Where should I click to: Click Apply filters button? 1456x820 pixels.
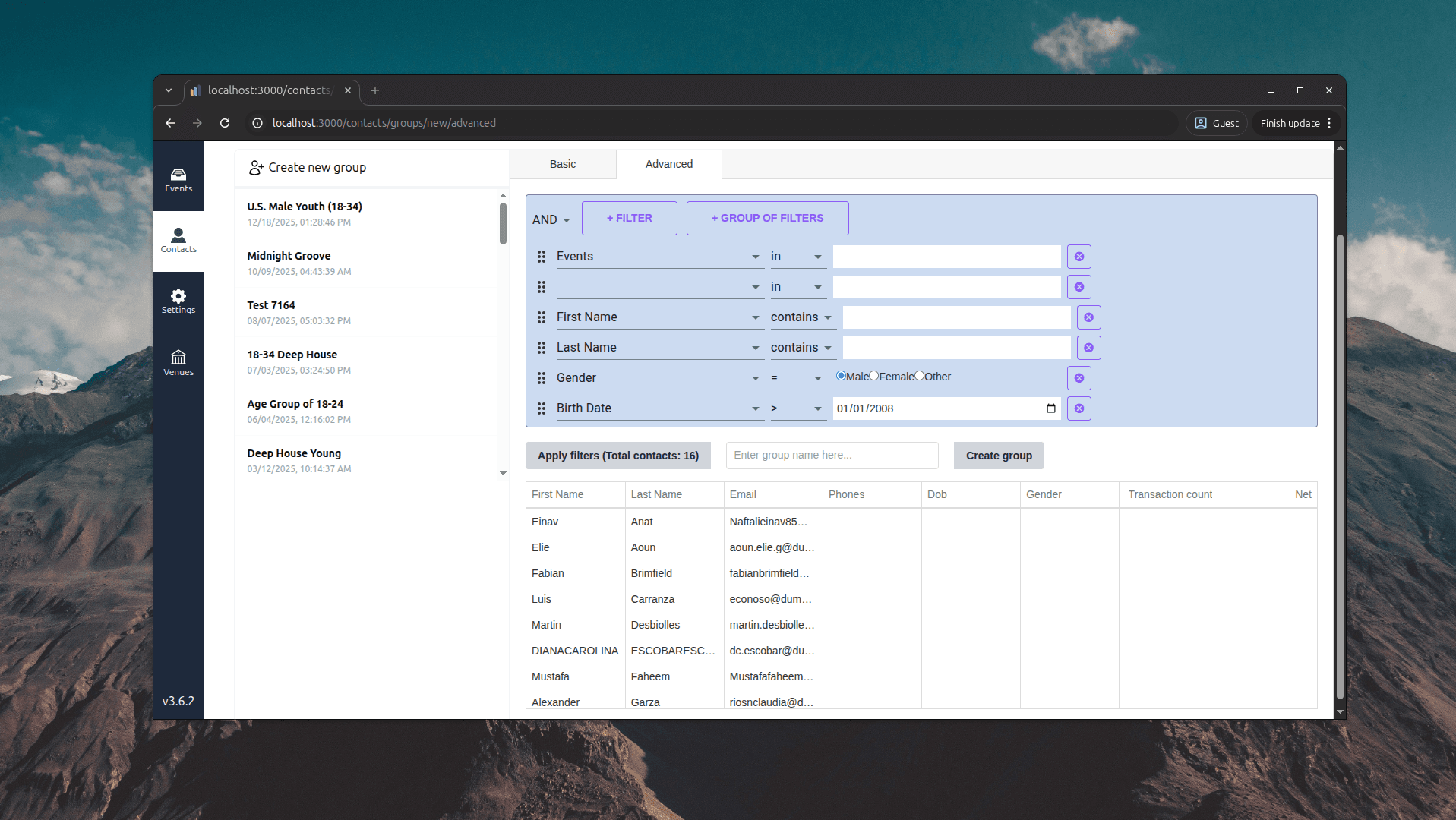coord(618,456)
